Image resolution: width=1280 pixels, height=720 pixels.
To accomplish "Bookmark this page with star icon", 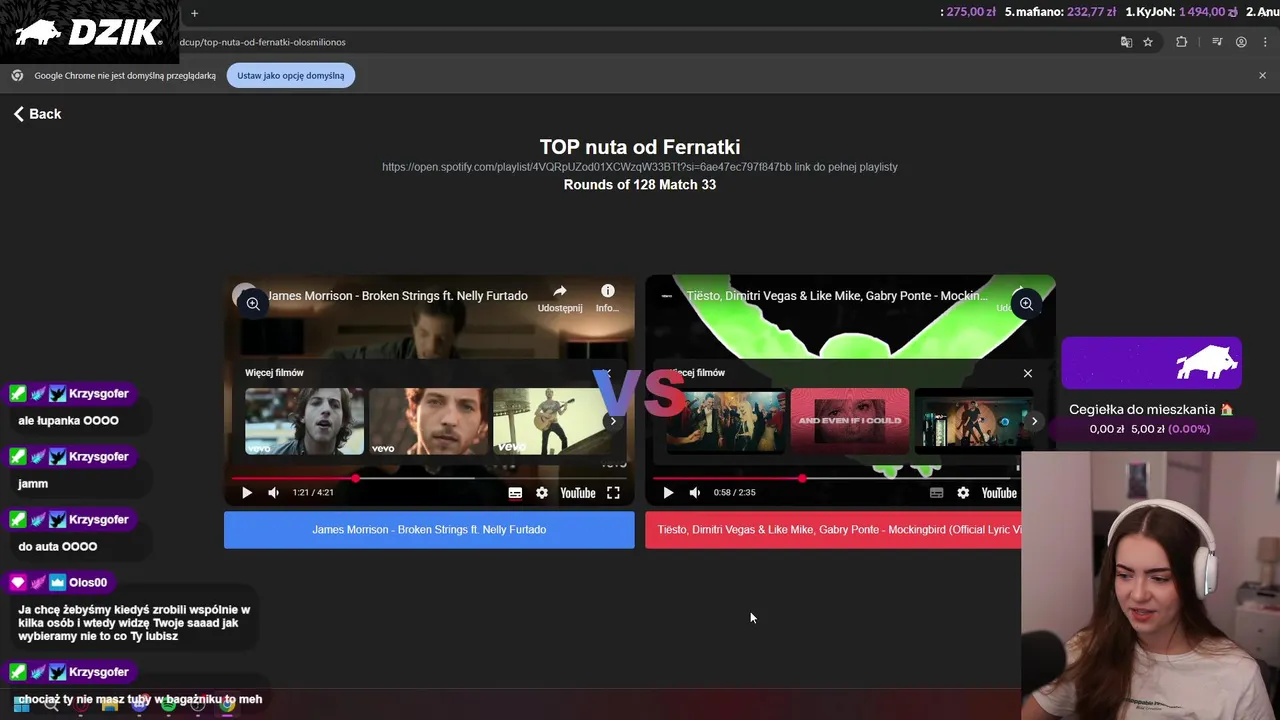I will click(1148, 42).
